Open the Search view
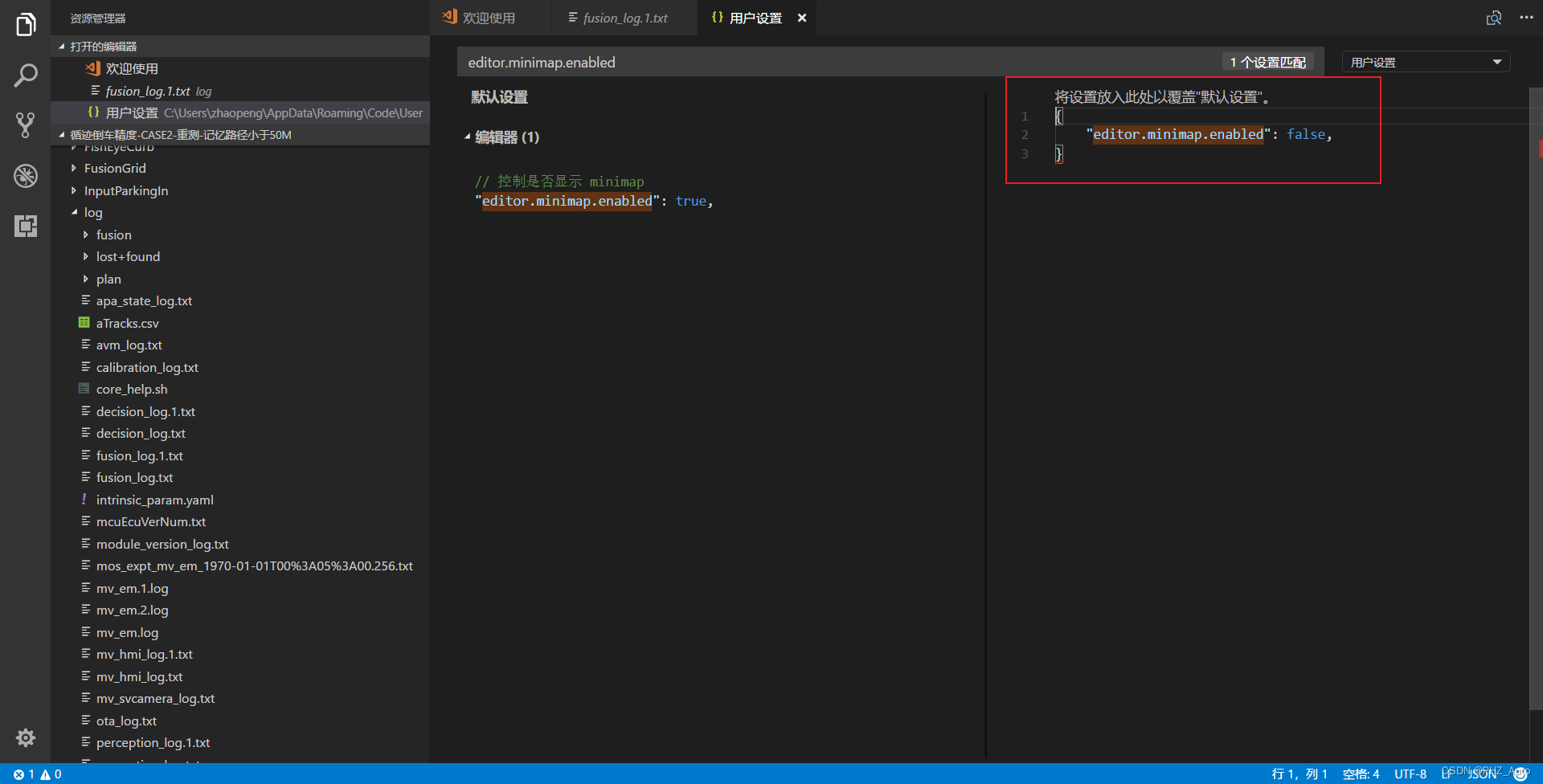 [25, 75]
